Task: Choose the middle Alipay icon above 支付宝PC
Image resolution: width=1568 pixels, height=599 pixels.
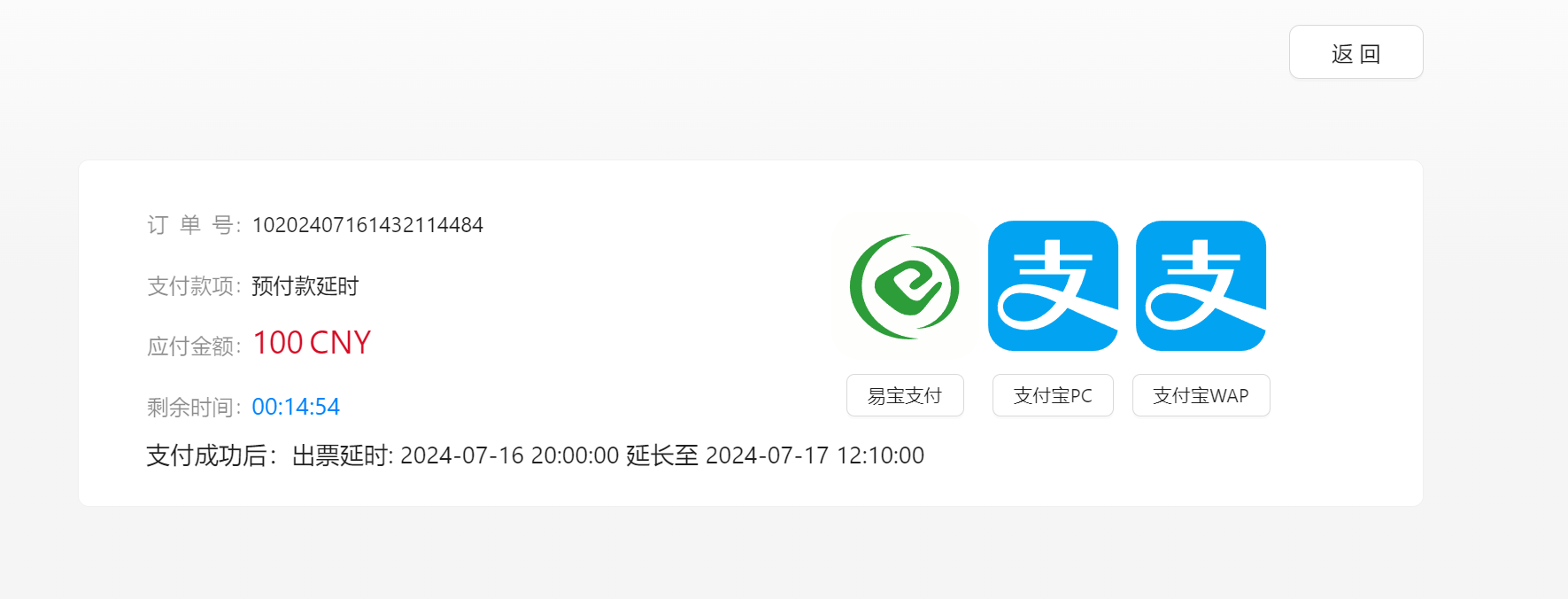Action: click(x=1053, y=286)
